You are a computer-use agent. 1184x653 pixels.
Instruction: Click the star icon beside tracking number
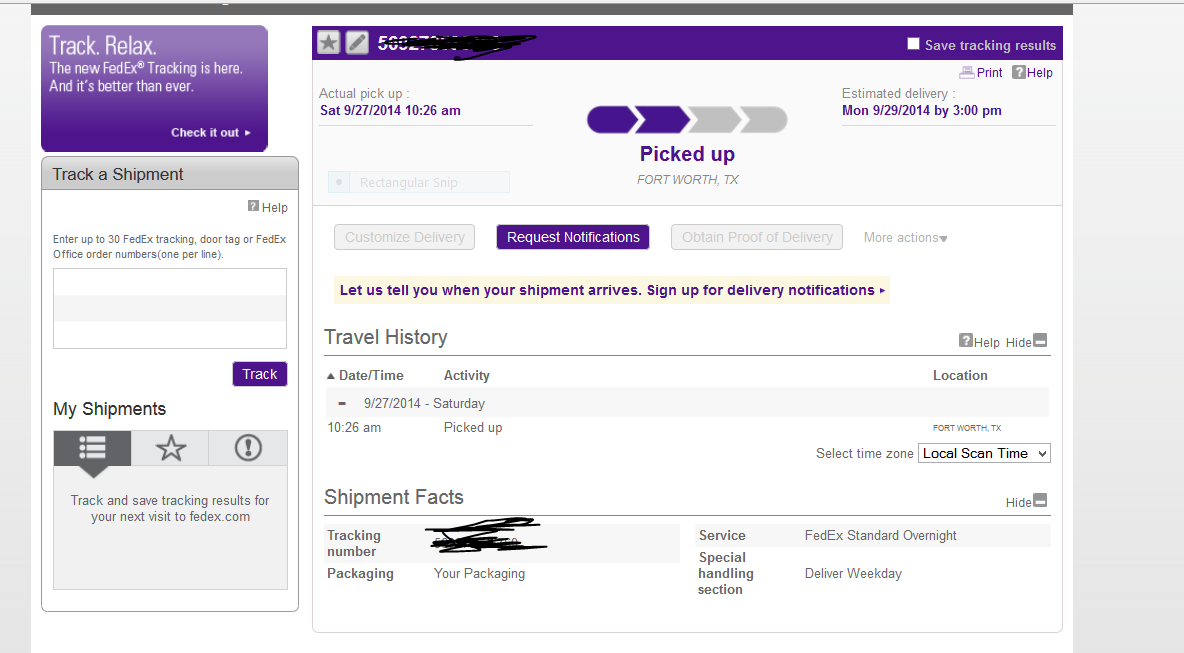coord(328,42)
